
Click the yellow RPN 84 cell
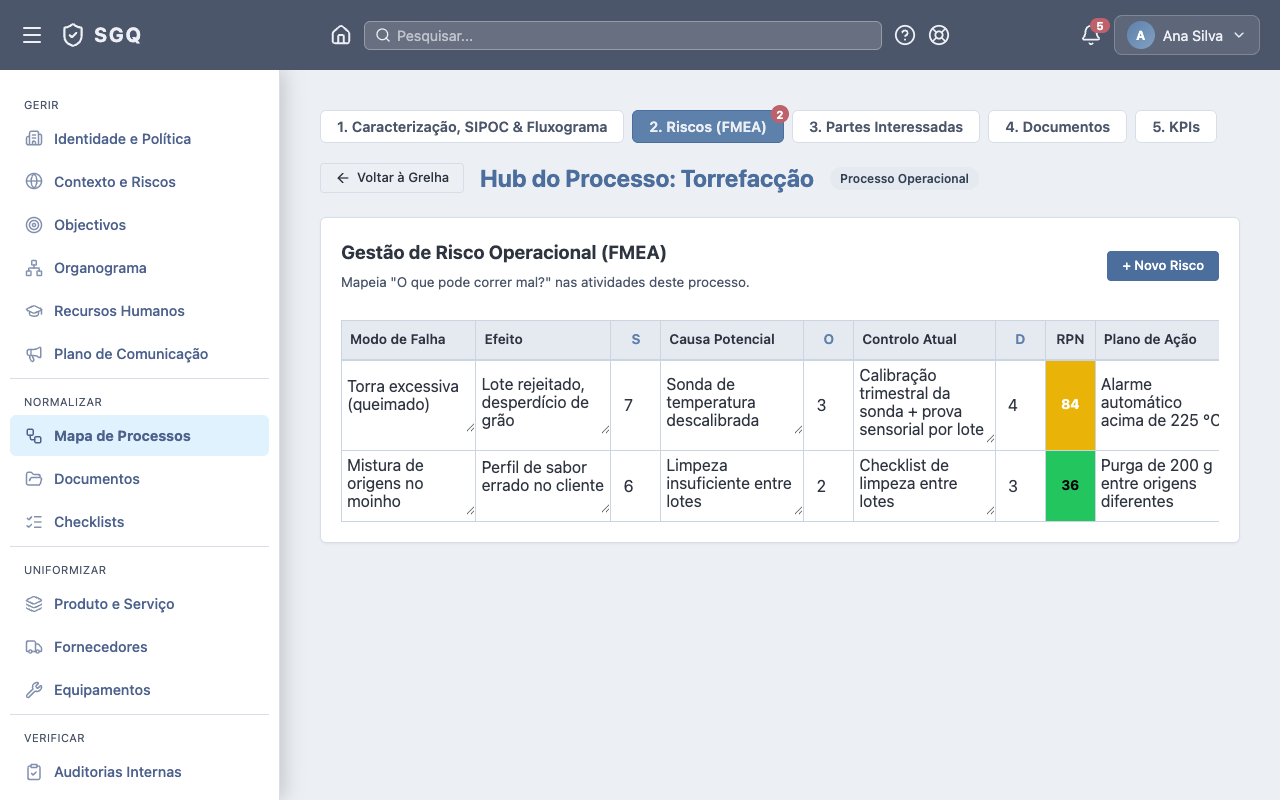tap(1070, 405)
